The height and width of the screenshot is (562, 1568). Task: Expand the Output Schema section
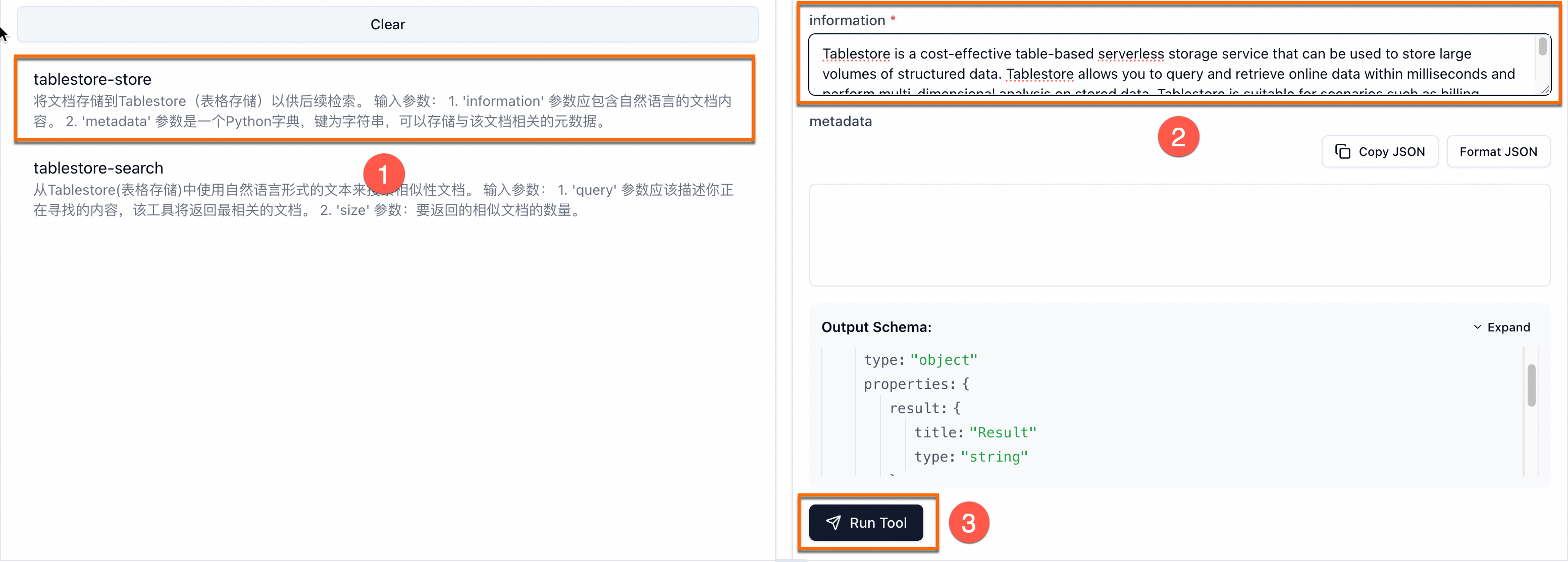(1501, 327)
